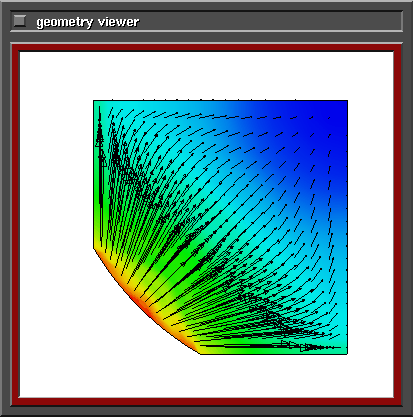The width and height of the screenshot is (413, 417).
Task: Click the top-left corner of the mesh
Action: pos(94,101)
